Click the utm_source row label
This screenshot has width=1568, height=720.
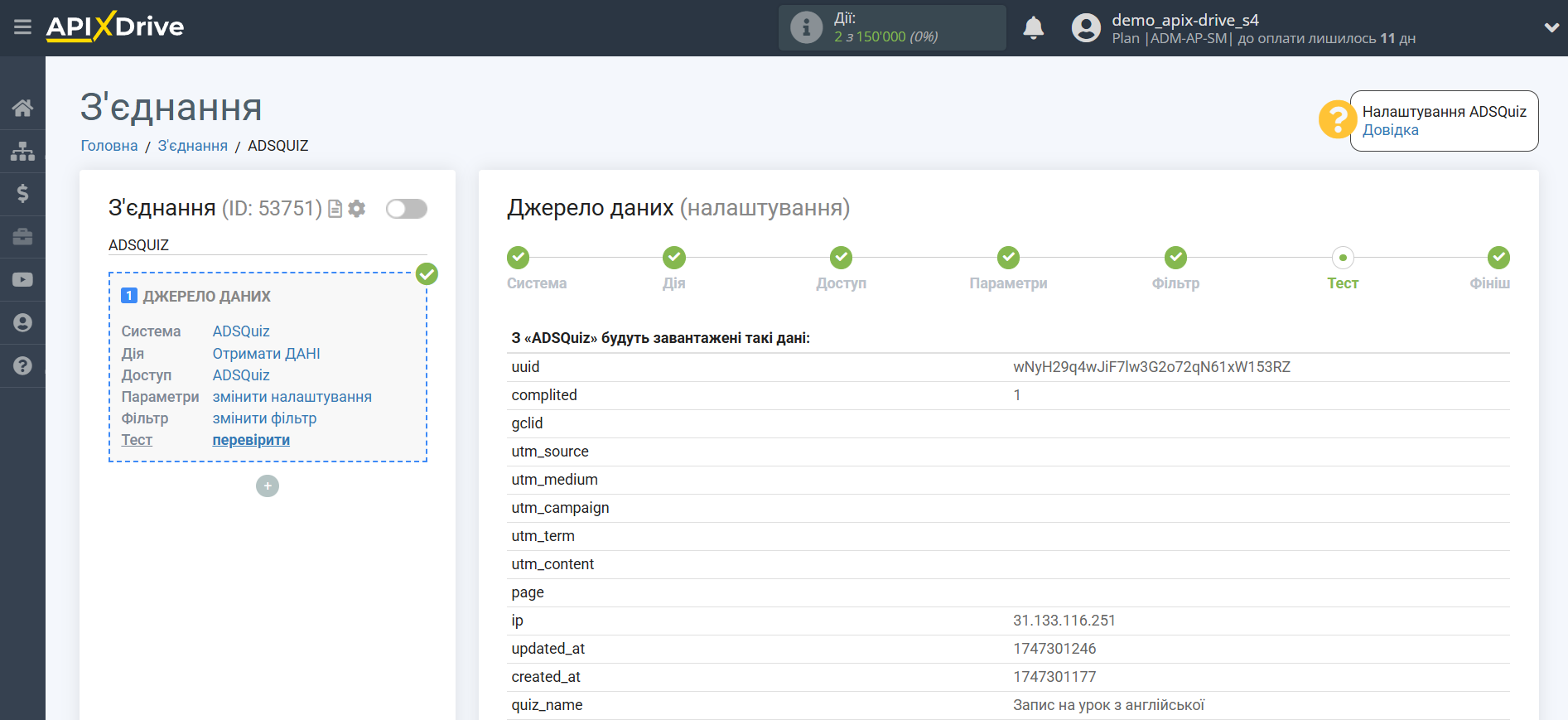coord(550,452)
